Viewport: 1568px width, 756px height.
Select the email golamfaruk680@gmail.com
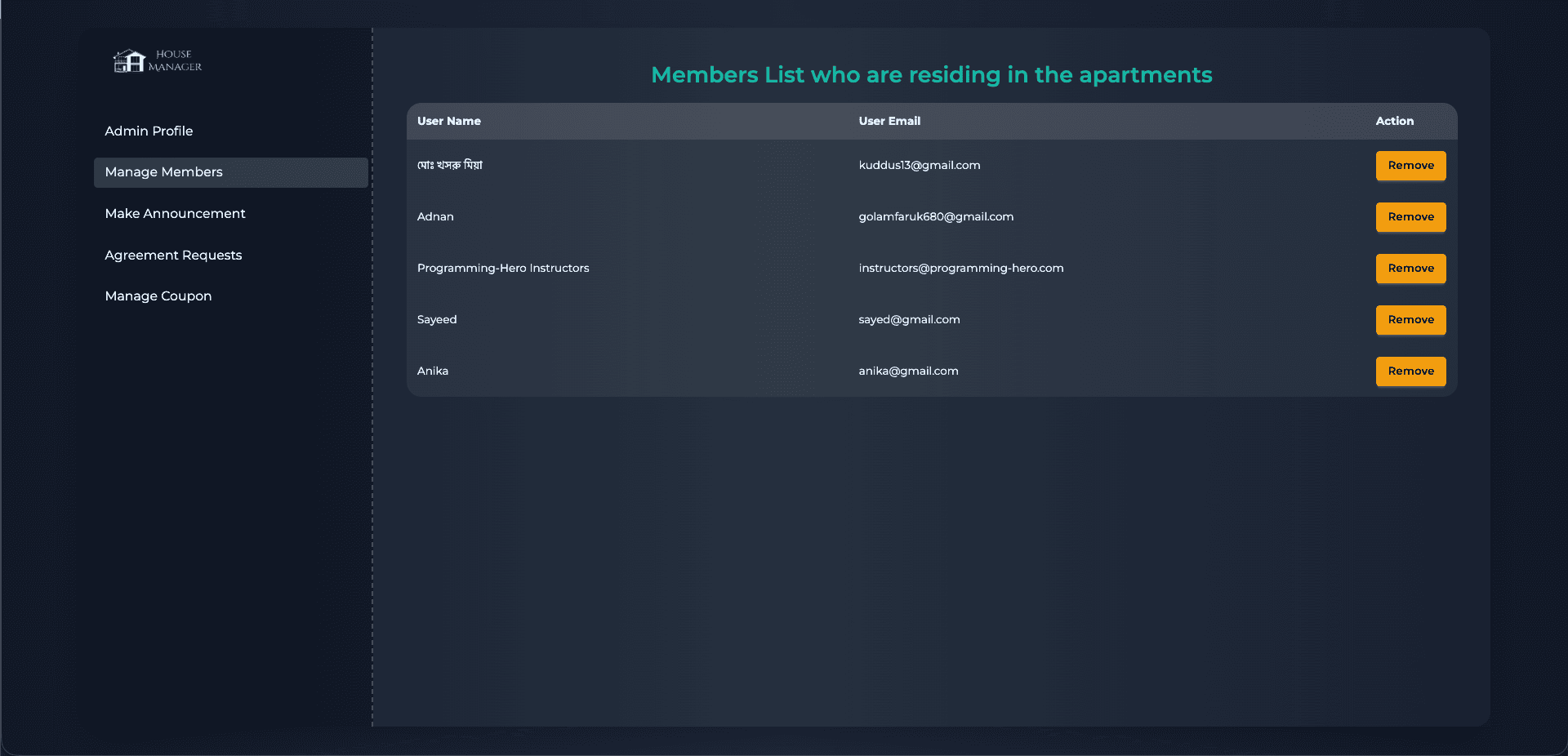click(936, 216)
